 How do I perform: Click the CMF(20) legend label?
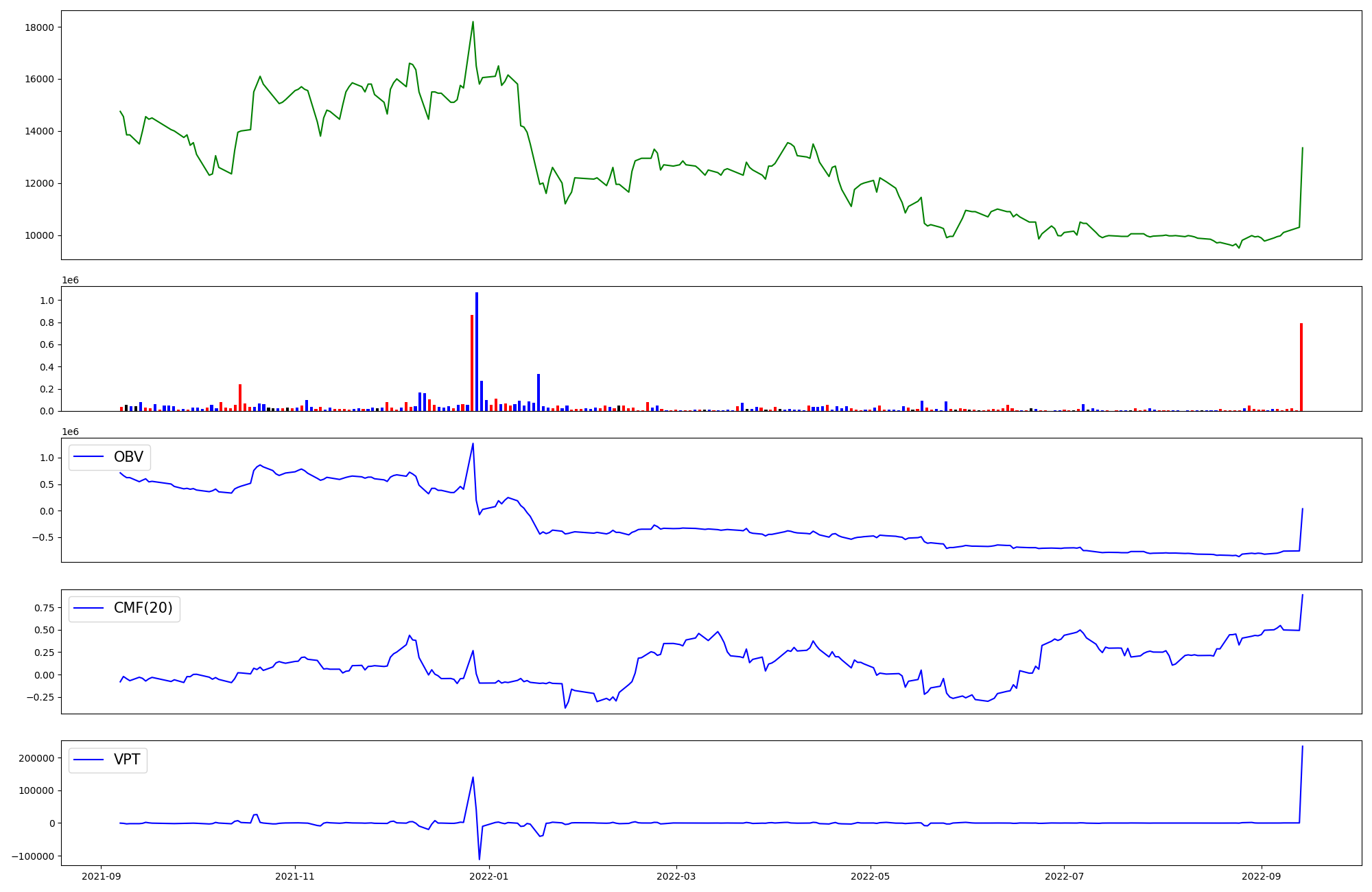(143, 608)
